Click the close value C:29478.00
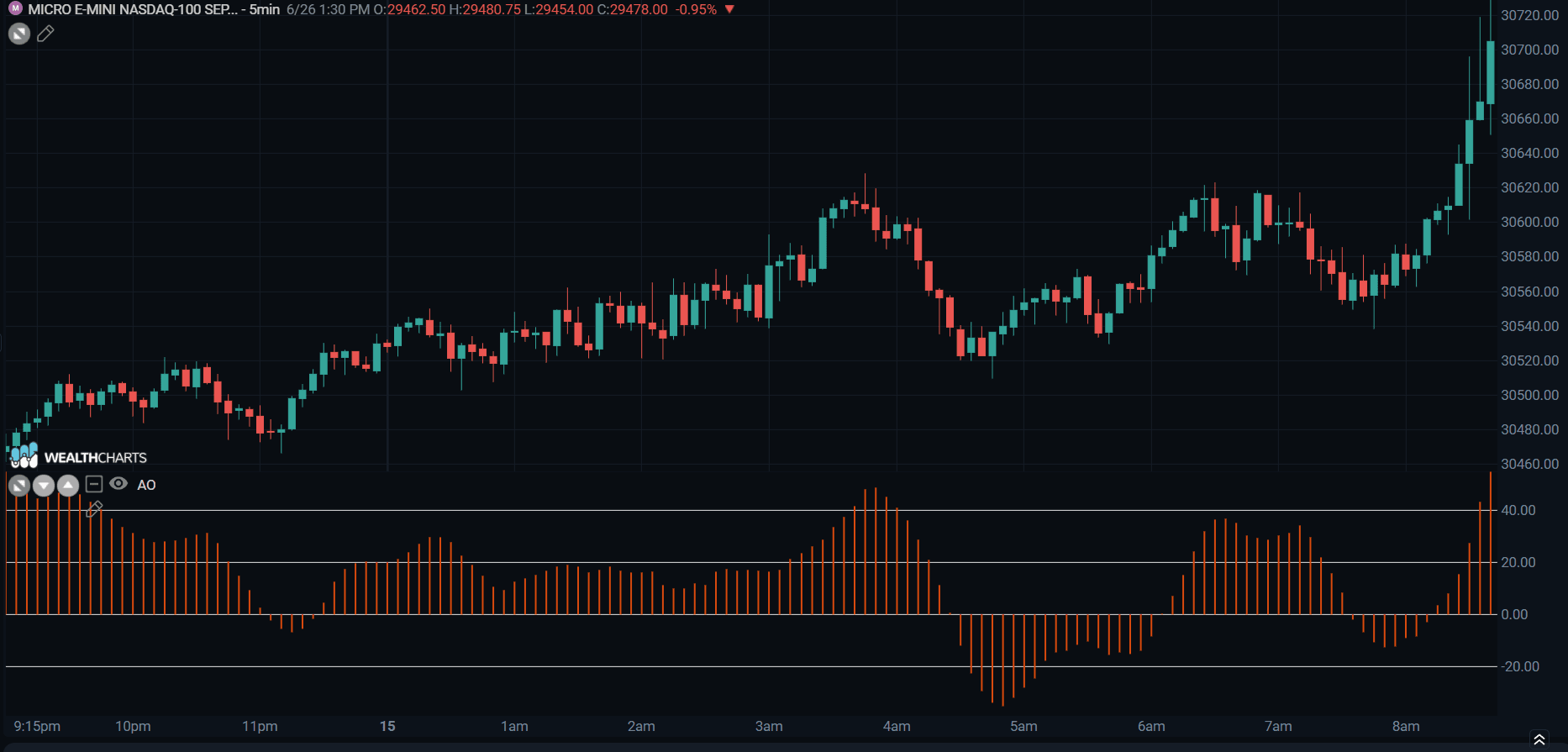This screenshot has width=1568, height=752. (x=632, y=9)
